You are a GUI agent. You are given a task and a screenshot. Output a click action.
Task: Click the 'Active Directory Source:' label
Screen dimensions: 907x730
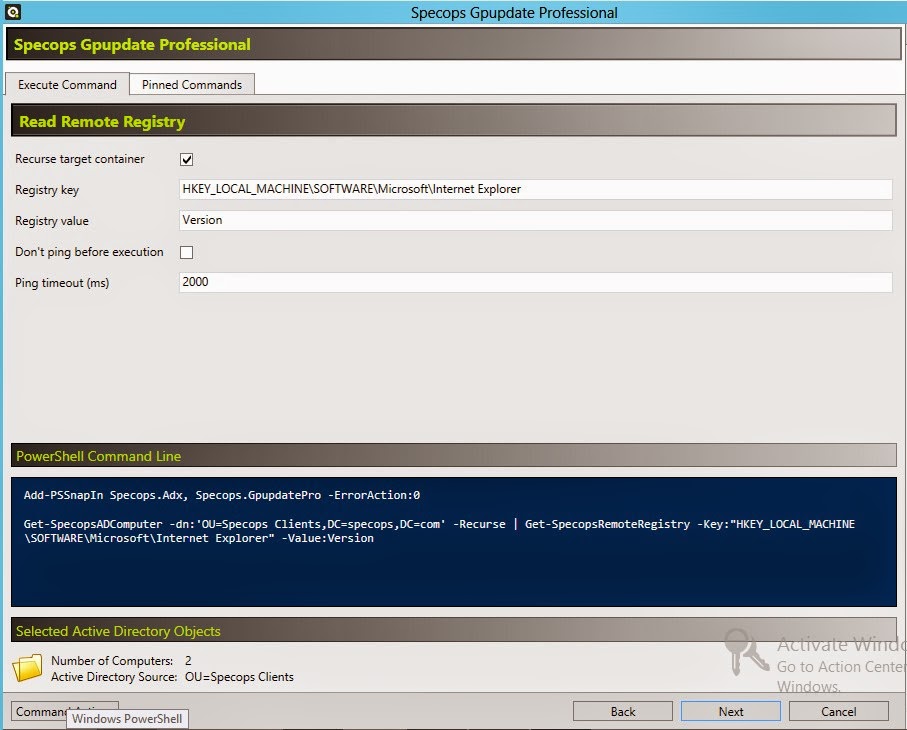click(114, 677)
